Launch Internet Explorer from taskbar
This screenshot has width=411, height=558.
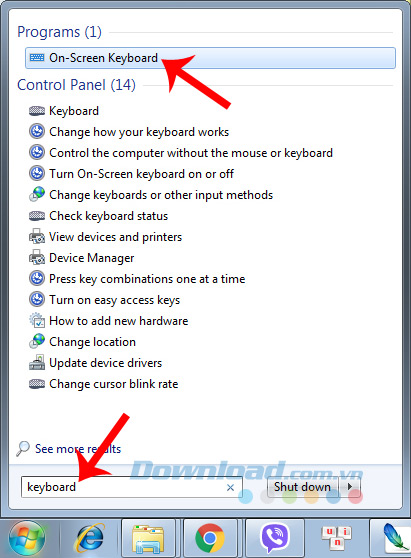click(x=89, y=538)
